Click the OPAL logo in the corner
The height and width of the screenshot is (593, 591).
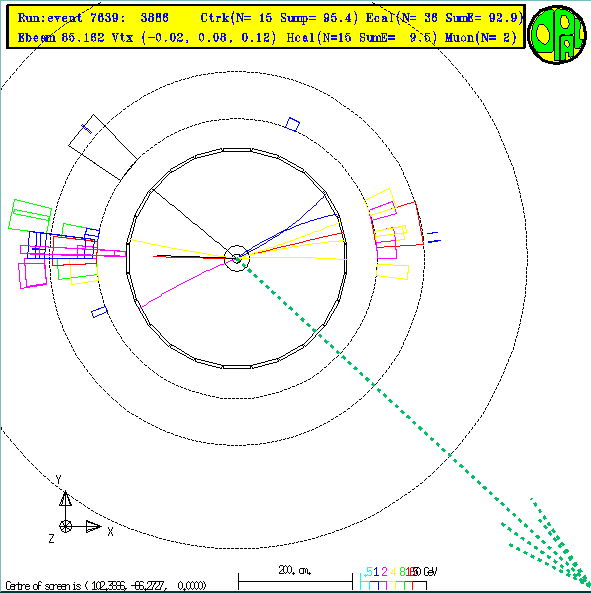pos(557,34)
